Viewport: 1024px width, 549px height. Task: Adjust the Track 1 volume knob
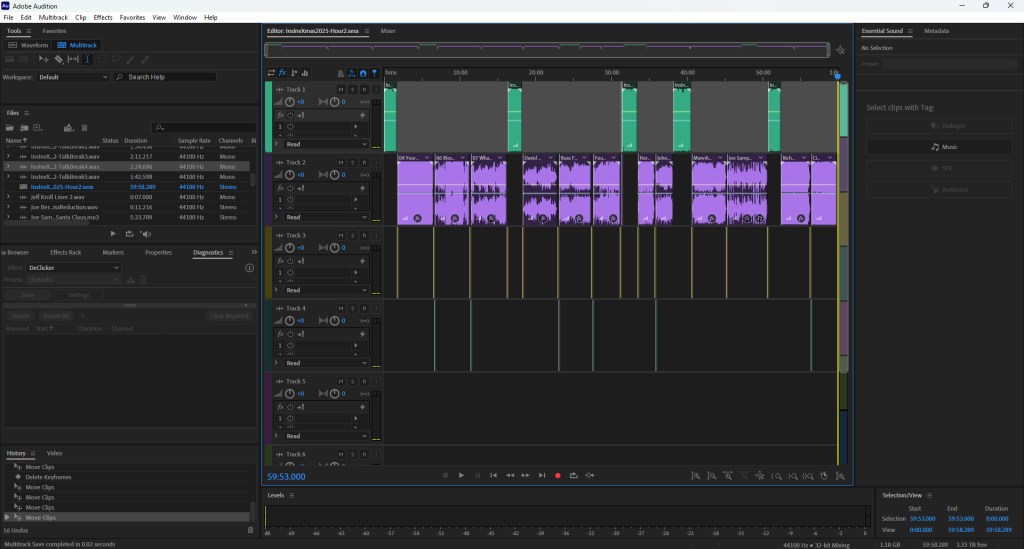tap(290, 102)
